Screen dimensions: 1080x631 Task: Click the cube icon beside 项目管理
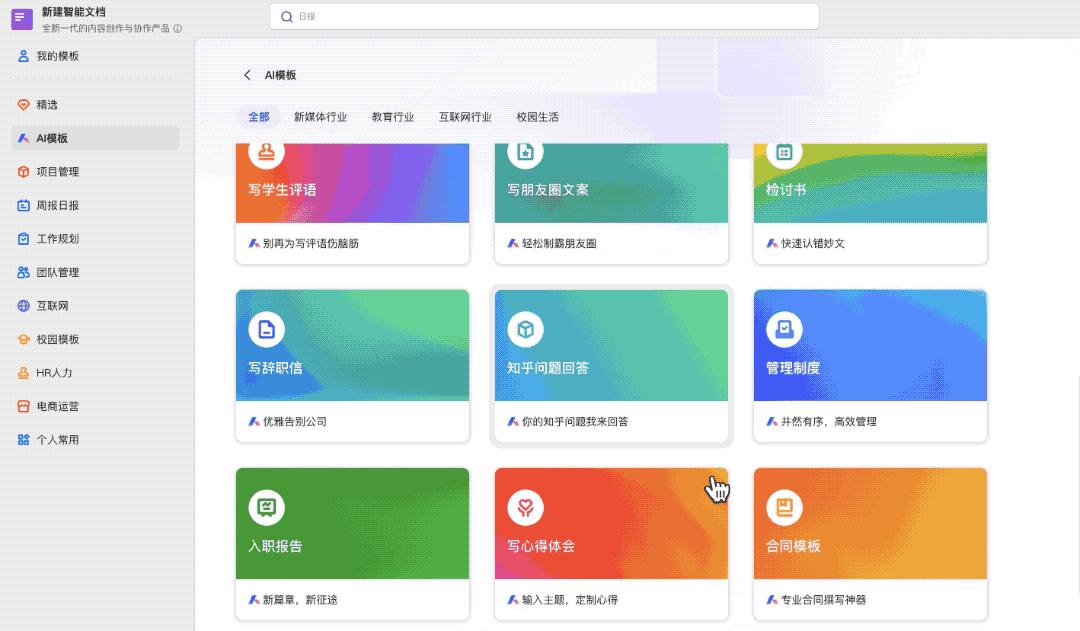[23, 172]
